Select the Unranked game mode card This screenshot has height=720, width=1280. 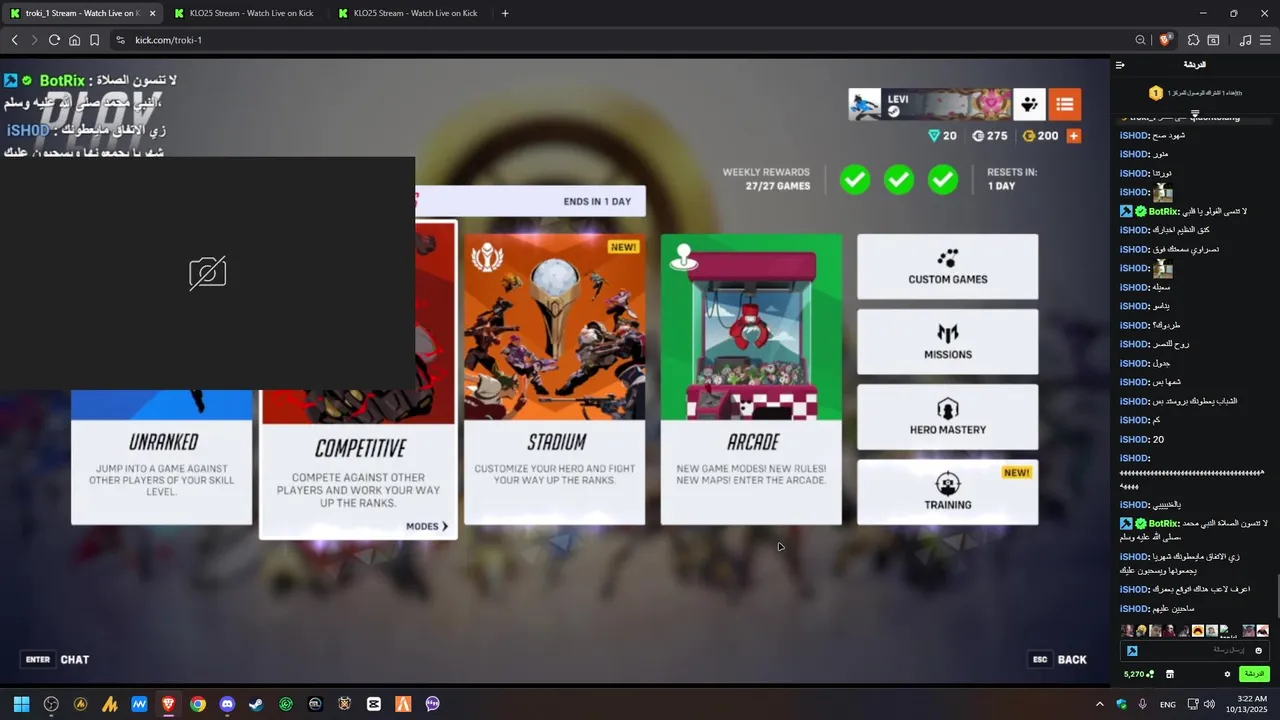161,457
